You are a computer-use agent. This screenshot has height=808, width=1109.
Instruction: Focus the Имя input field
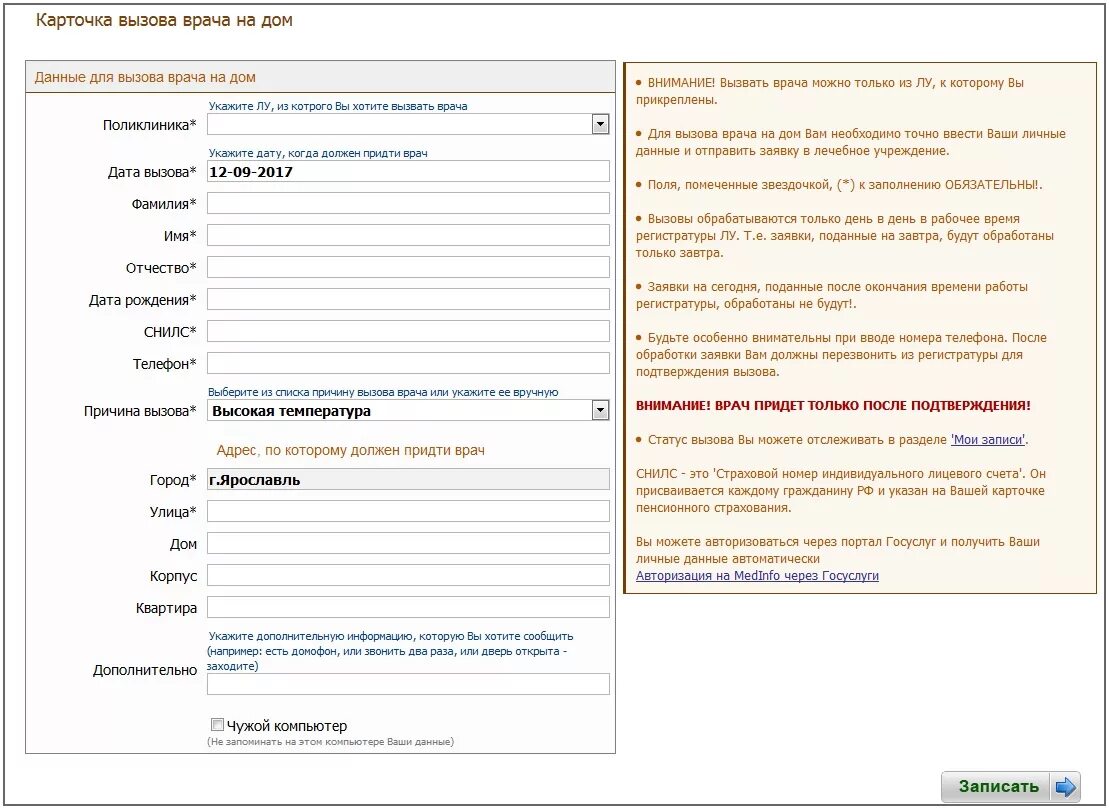tap(408, 236)
